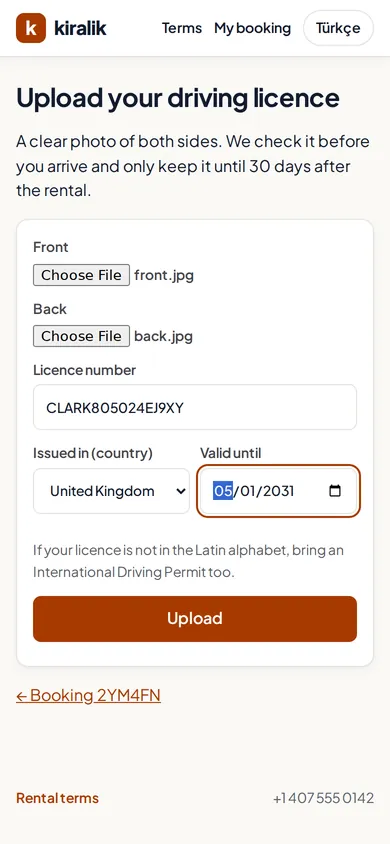Submit with the Upload button
The image size is (390, 844).
coord(195,618)
